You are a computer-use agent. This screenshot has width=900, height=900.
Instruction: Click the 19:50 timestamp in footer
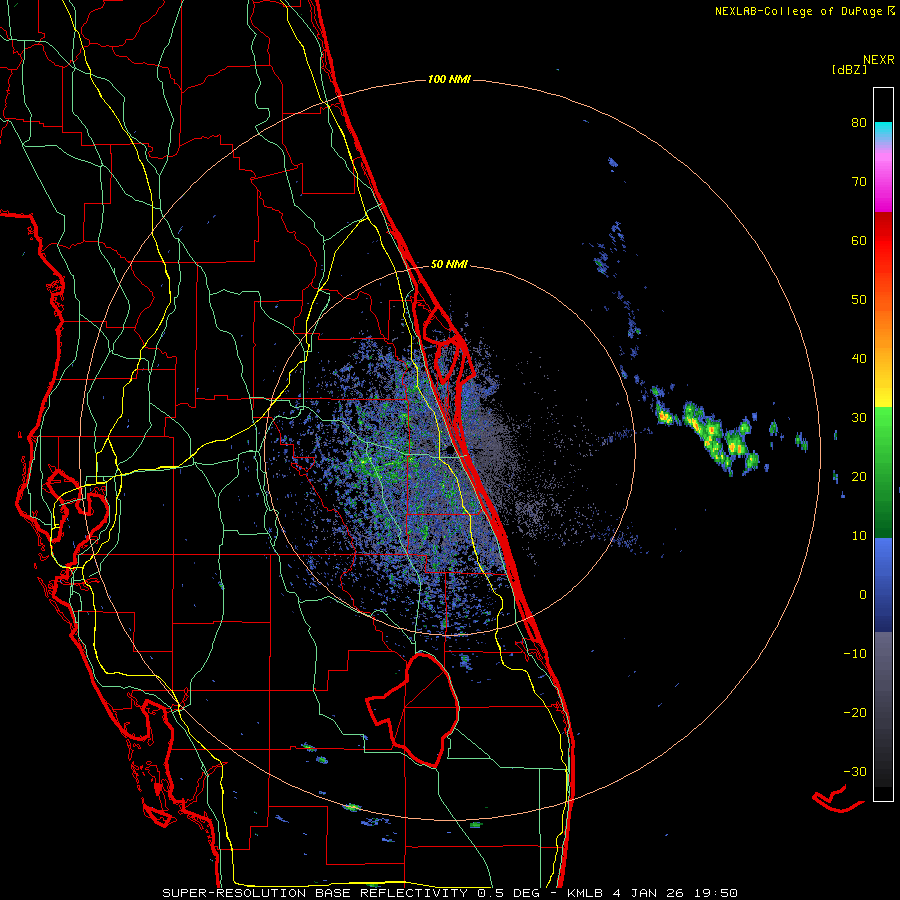pyautogui.click(x=715, y=893)
